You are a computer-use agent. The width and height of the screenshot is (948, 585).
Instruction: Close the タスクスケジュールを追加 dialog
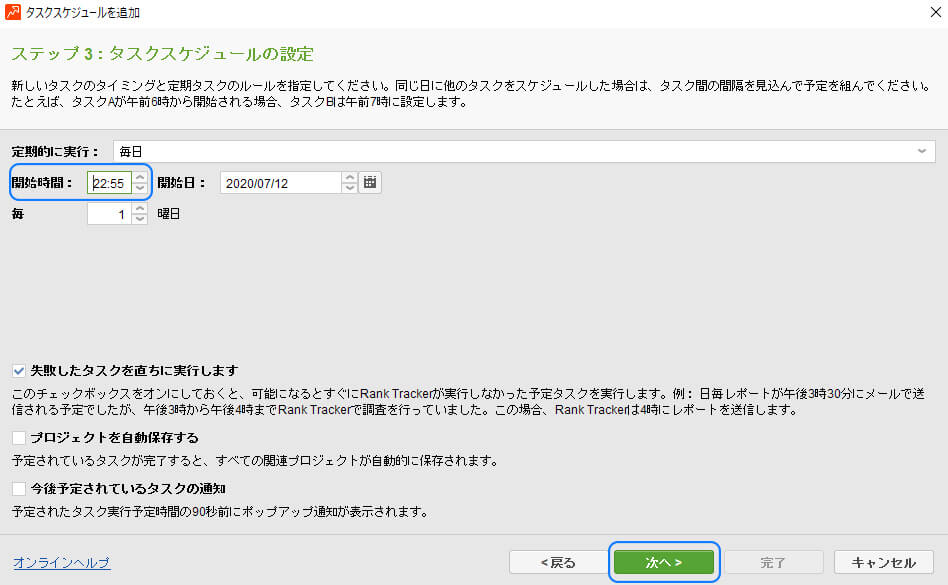935,12
